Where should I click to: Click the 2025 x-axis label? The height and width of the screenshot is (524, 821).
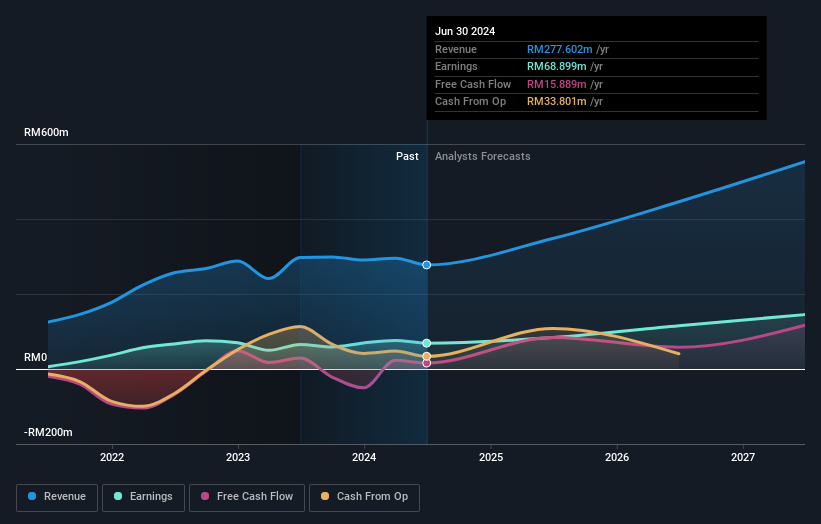pos(491,458)
